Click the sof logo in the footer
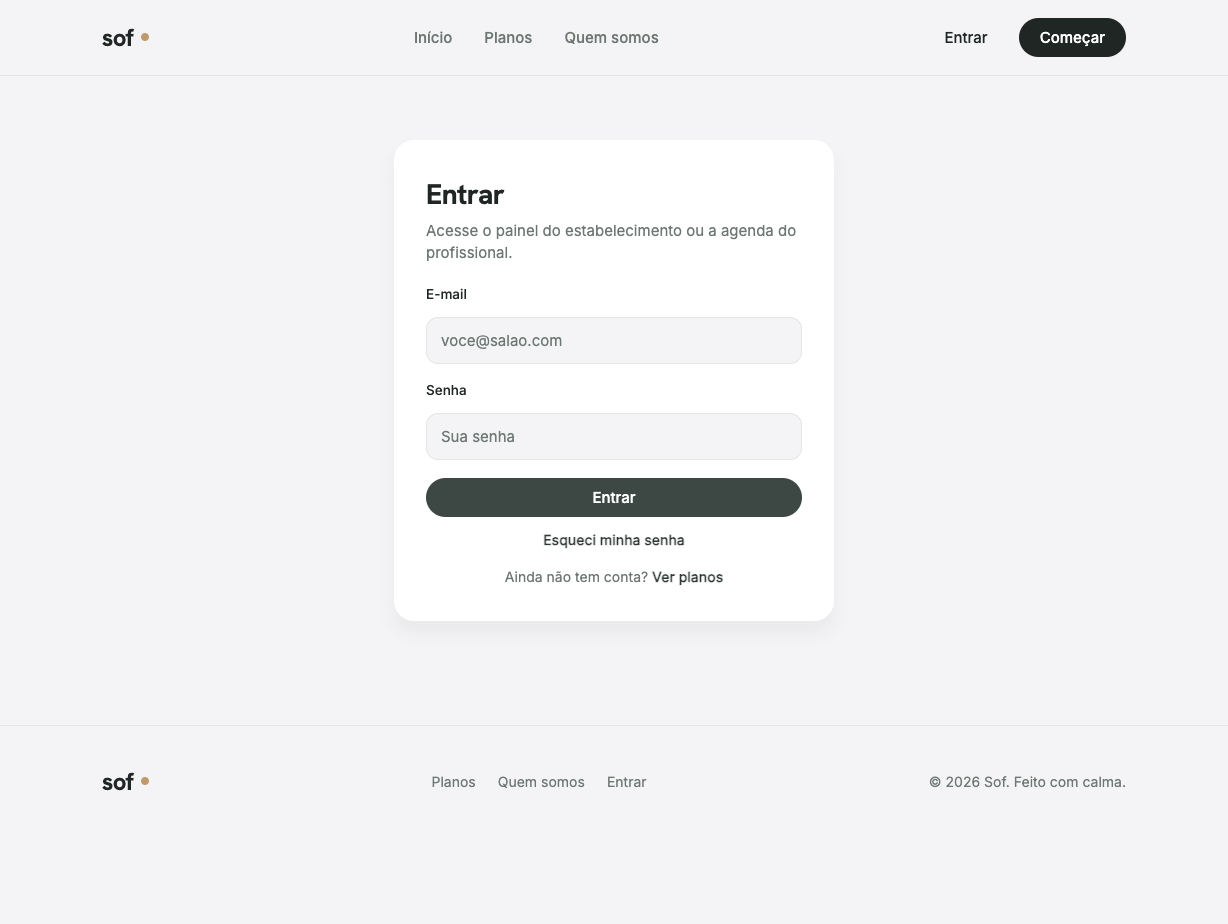Image resolution: width=1228 pixels, height=924 pixels. pos(126,782)
